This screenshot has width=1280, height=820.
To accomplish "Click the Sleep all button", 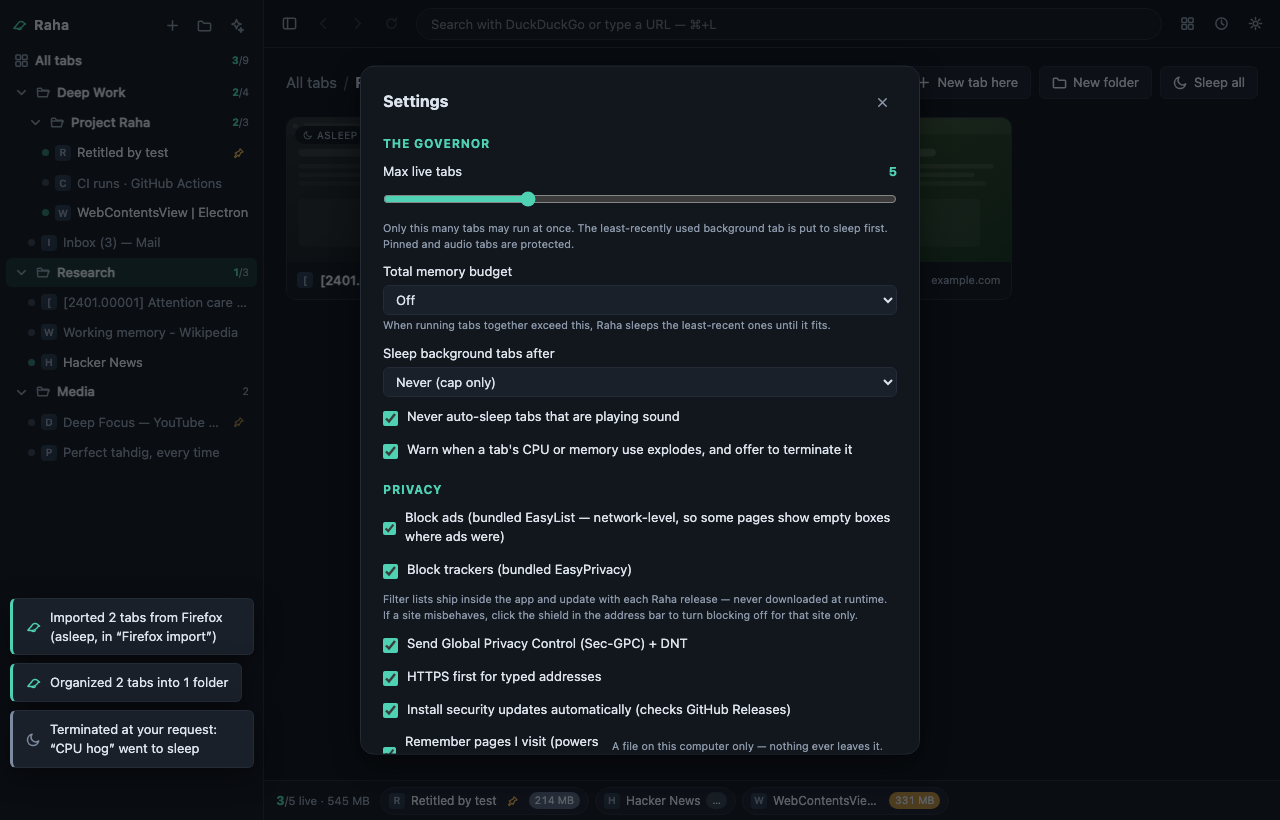I will pos(1209,83).
